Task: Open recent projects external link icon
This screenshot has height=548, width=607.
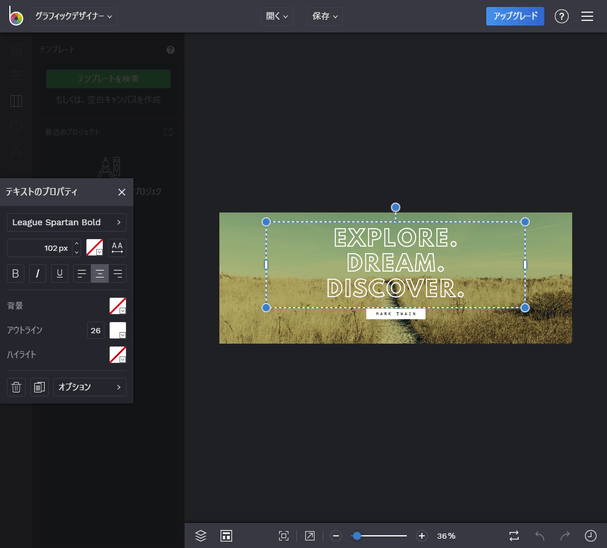Action: tap(168, 132)
